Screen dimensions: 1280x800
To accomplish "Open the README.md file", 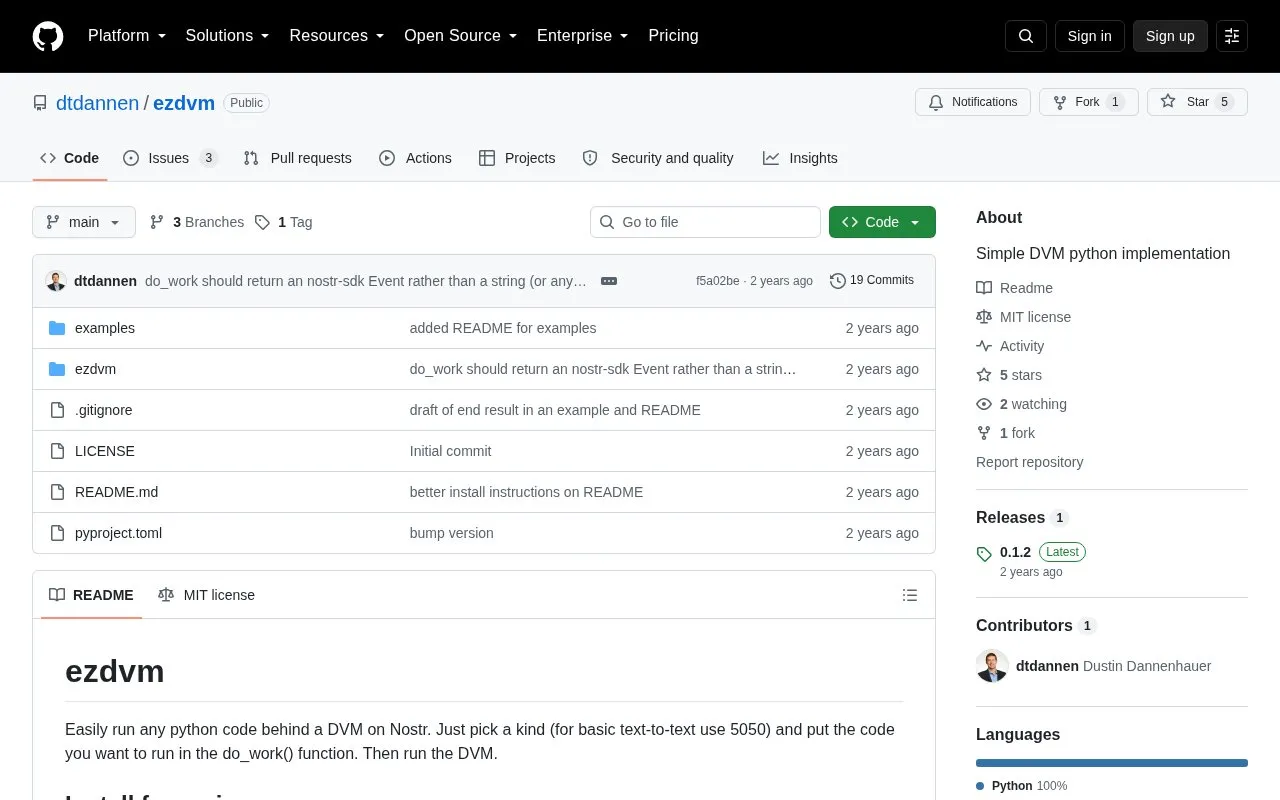I will pyautogui.click(x=116, y=492).
